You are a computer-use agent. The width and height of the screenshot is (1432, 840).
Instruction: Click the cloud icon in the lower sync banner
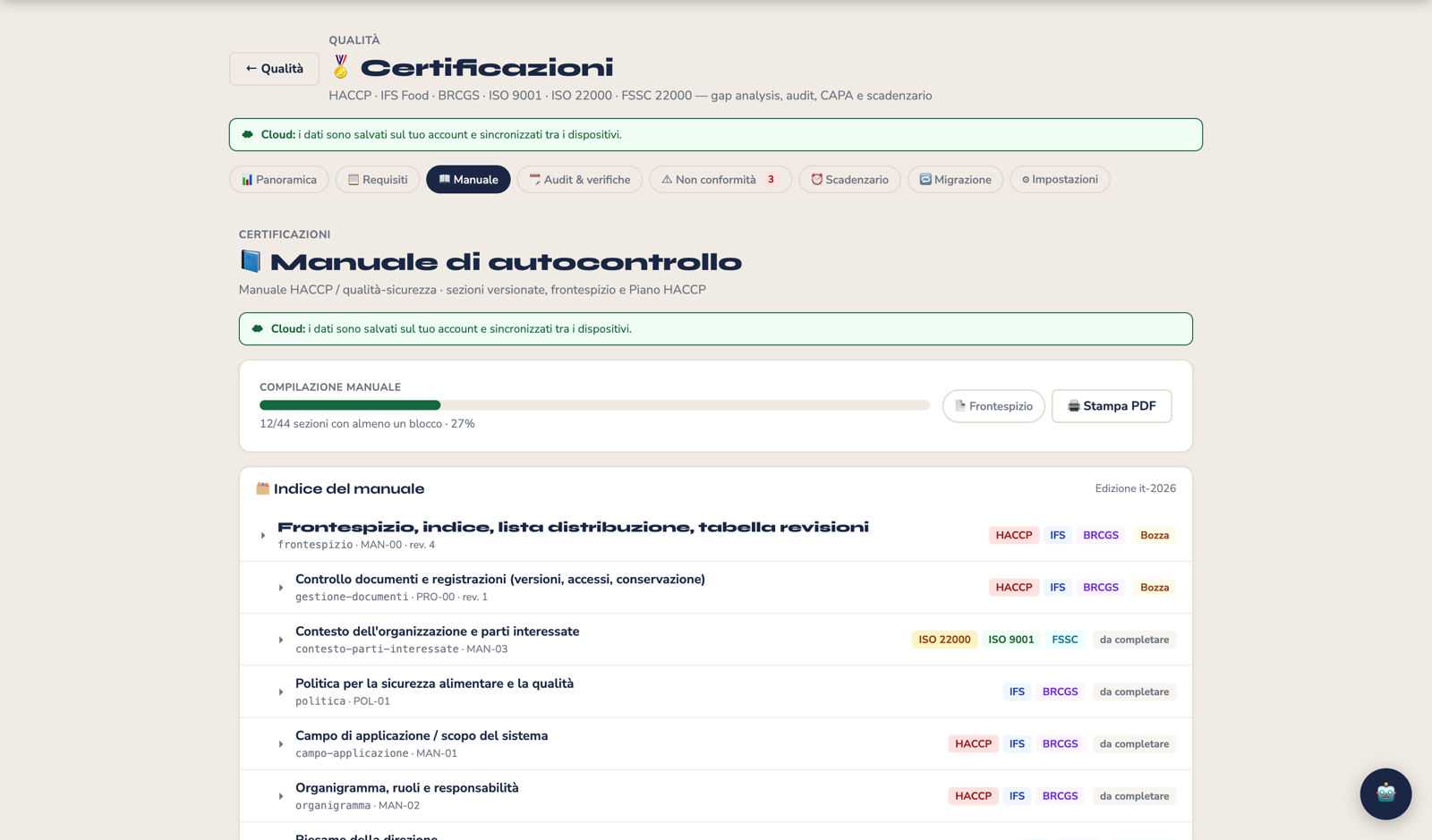258,328
